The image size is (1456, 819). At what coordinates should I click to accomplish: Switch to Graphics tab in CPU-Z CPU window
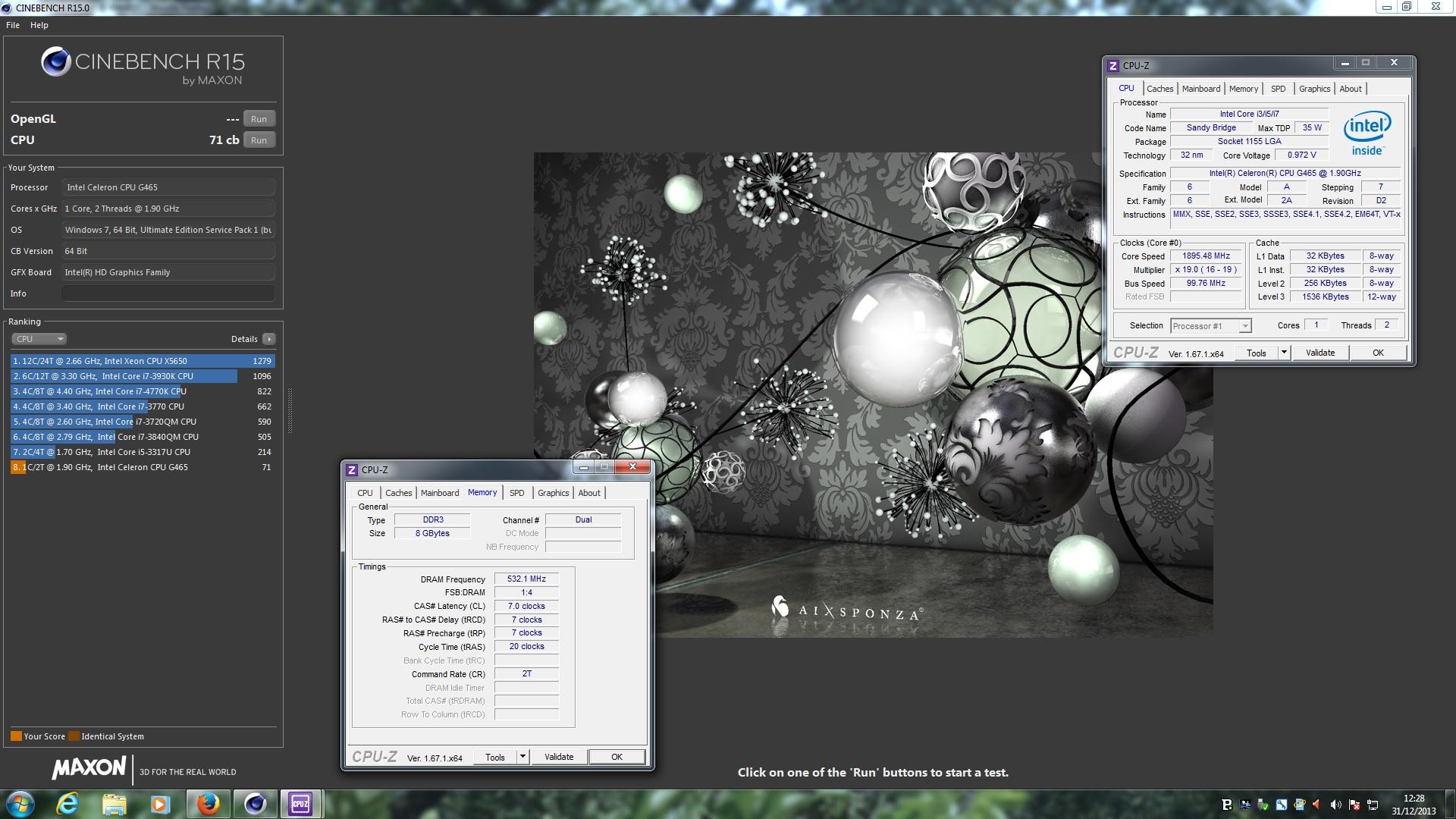(x=1314, y=89)
